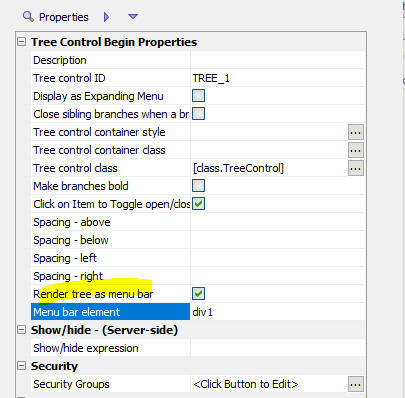Collapse Show/hide (Server-side) section
Image resolution: width=405 pixels, height=398 pixels.
coord(22,330)
